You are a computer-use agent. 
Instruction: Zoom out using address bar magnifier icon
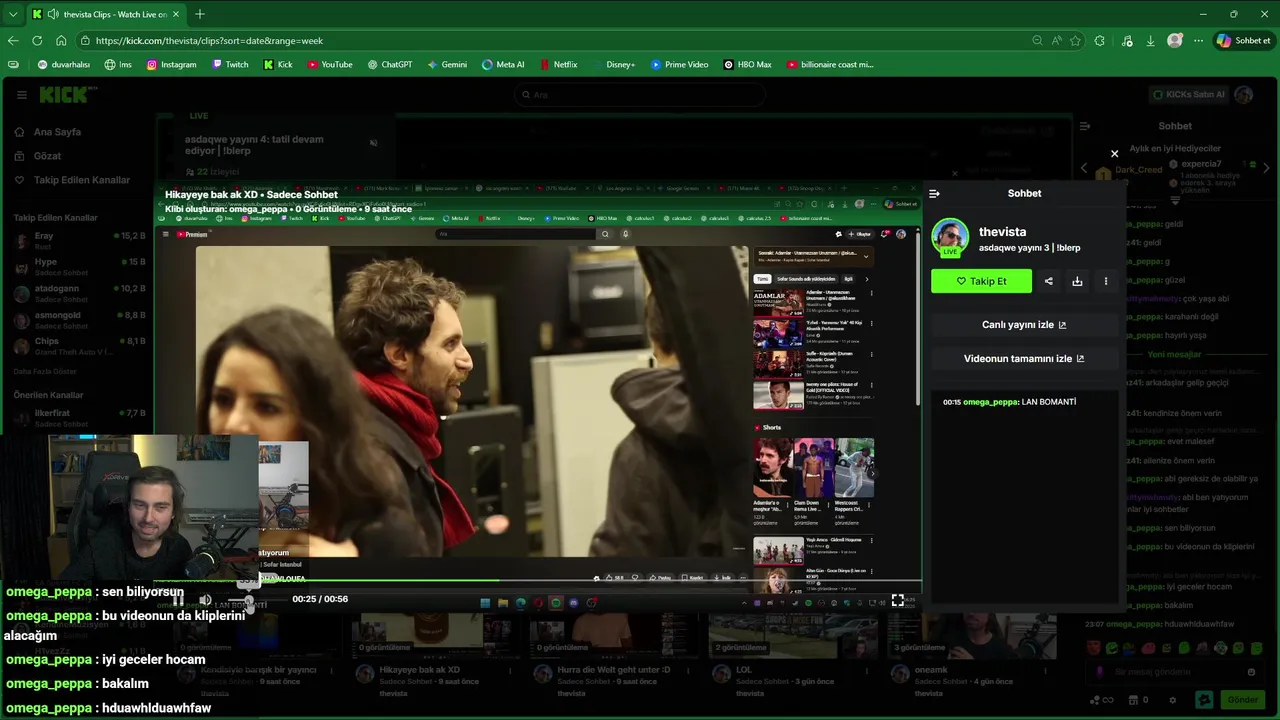pyautogui.click(x=1037, y=41)
